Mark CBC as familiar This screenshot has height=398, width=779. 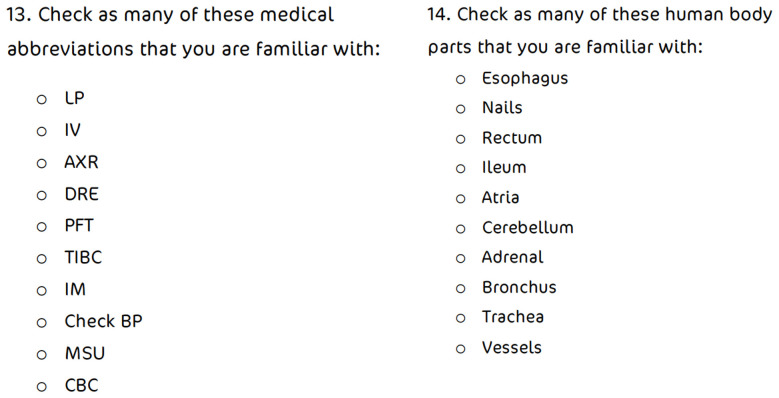click(x=42, y=387)
